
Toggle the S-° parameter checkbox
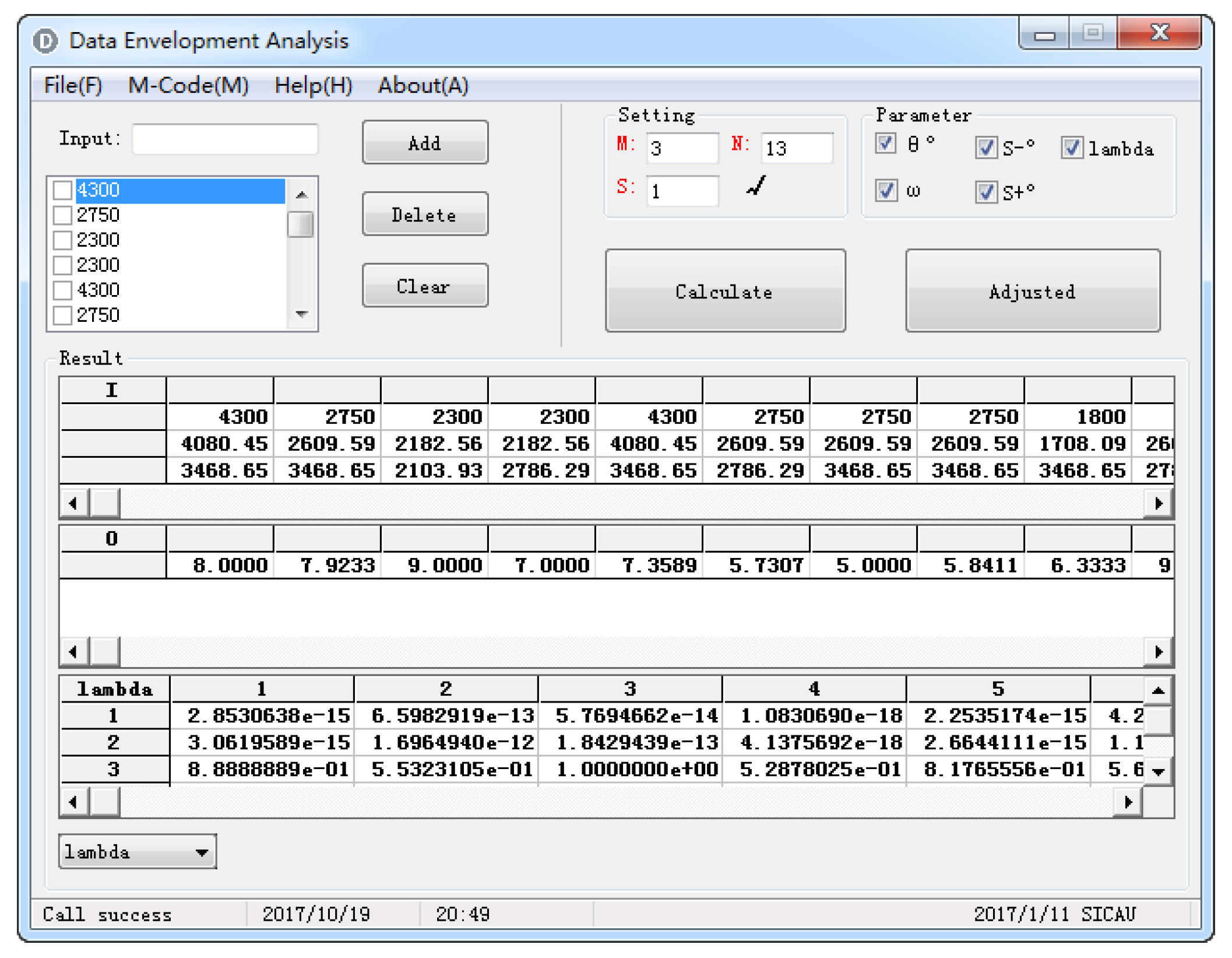[985, 148]
